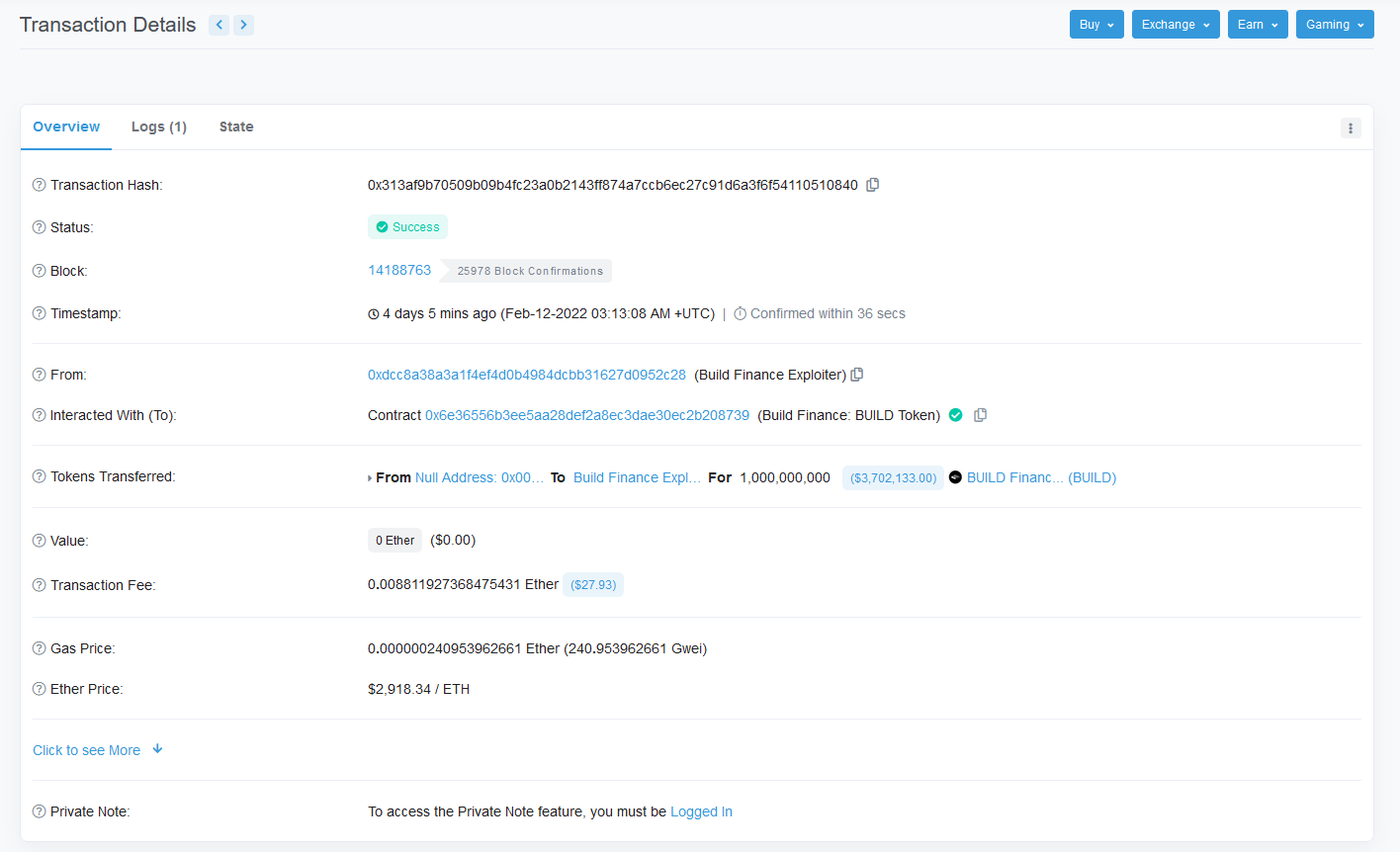Select the transaction hash text
1400x852 pixels.
pyautogui.click(x=613, y=185)
